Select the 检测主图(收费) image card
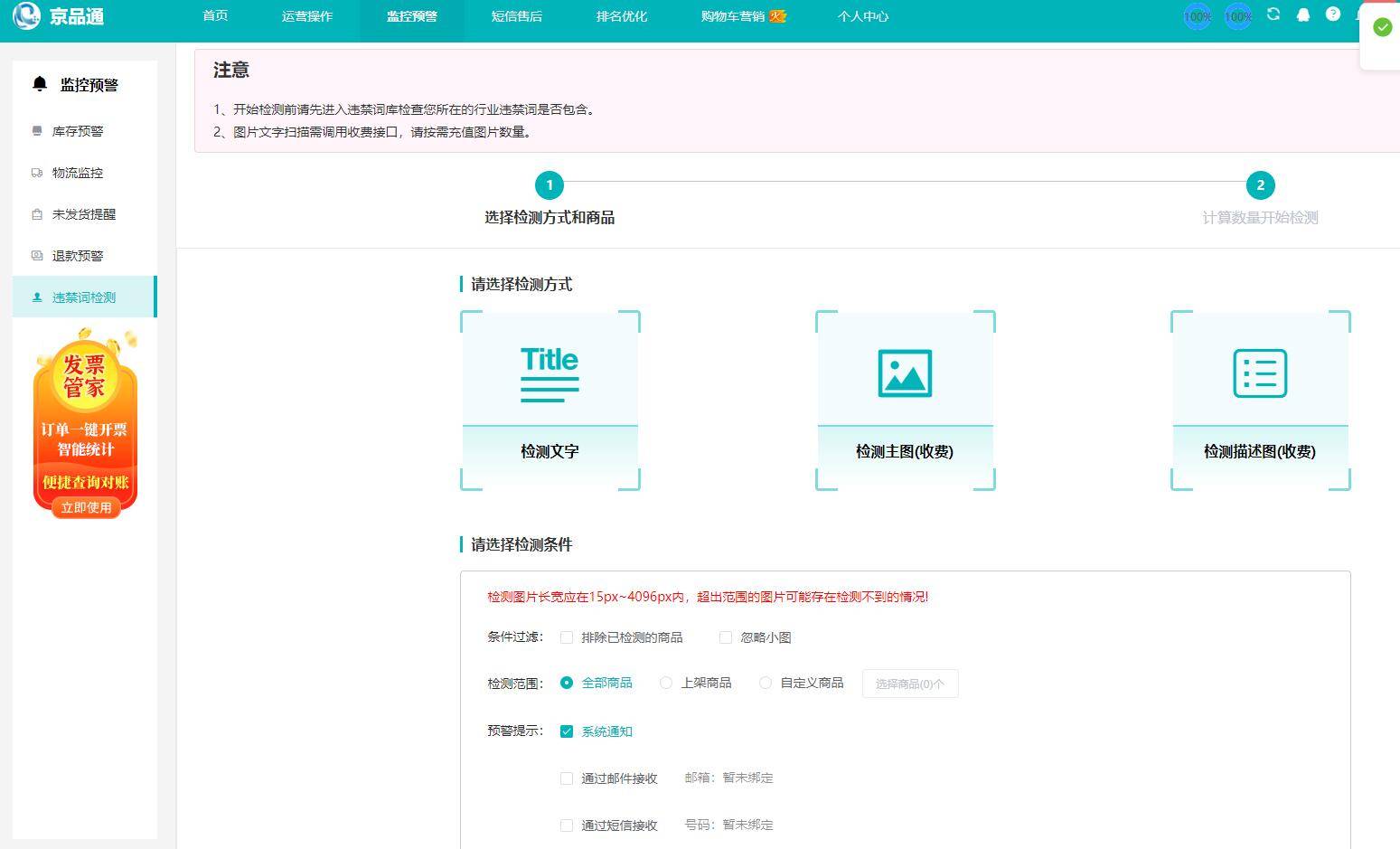 905,401
